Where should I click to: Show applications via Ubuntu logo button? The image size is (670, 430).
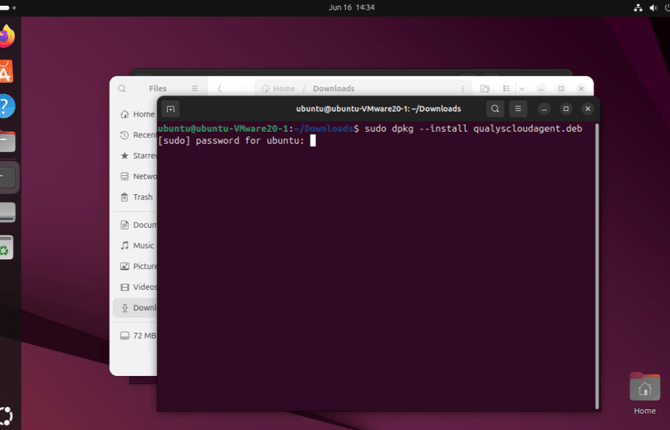coord(6,415)
